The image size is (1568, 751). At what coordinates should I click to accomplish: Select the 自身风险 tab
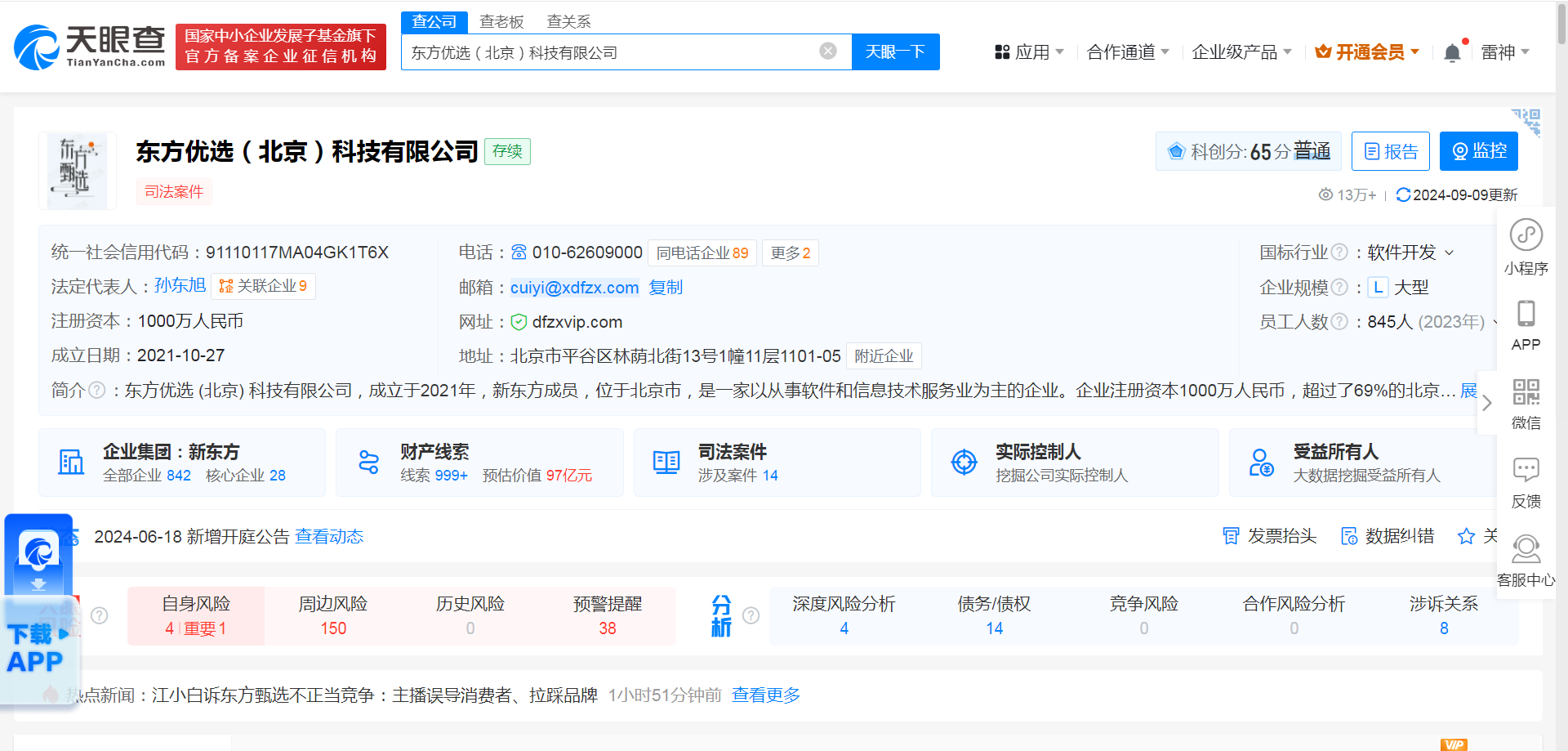pos(196,615)
